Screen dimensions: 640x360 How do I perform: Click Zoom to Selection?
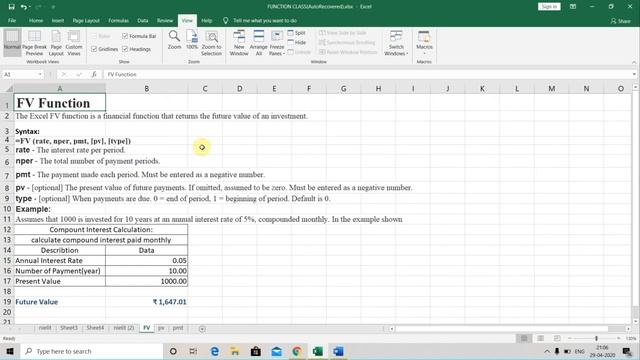pos(211,43)
